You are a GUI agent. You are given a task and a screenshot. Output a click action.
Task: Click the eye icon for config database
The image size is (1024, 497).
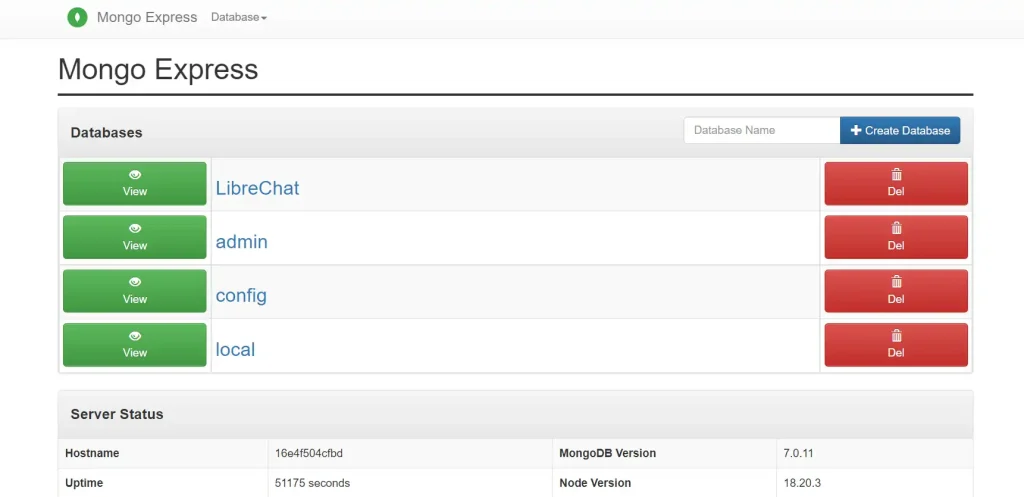click(x=135, y=283)
